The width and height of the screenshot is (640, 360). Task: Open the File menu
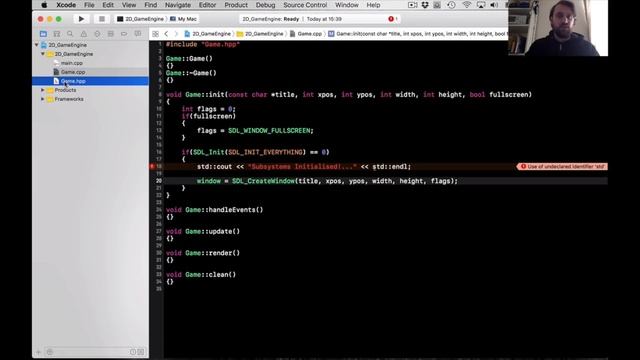[89, 5]
